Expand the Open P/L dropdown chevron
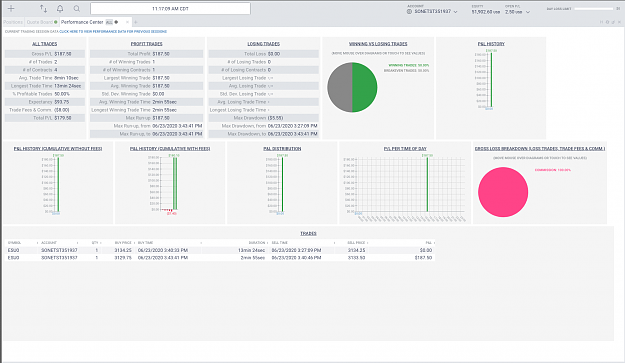The width and height of the screenshot is (625, 363). [x=528, y=12]
